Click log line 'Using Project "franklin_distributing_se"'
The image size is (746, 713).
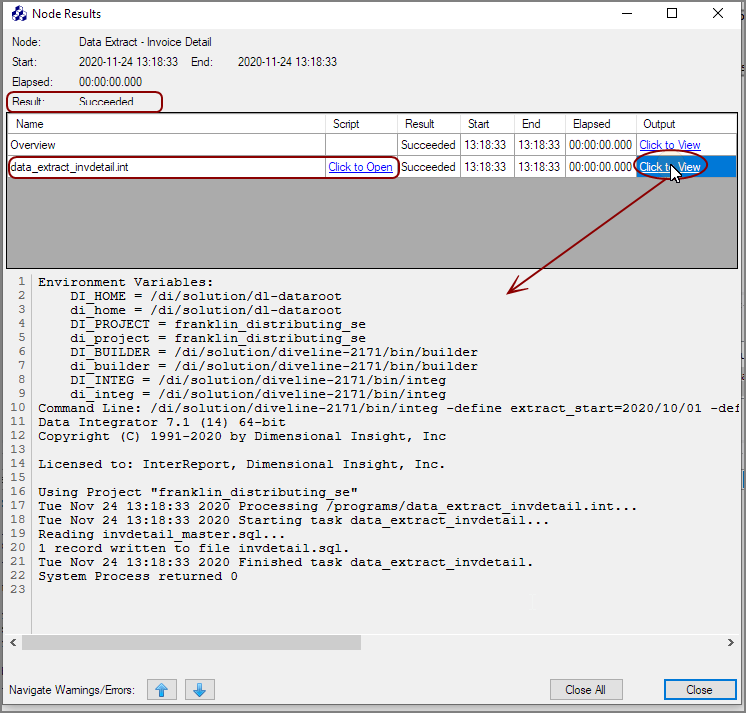(x=198, y=492)
